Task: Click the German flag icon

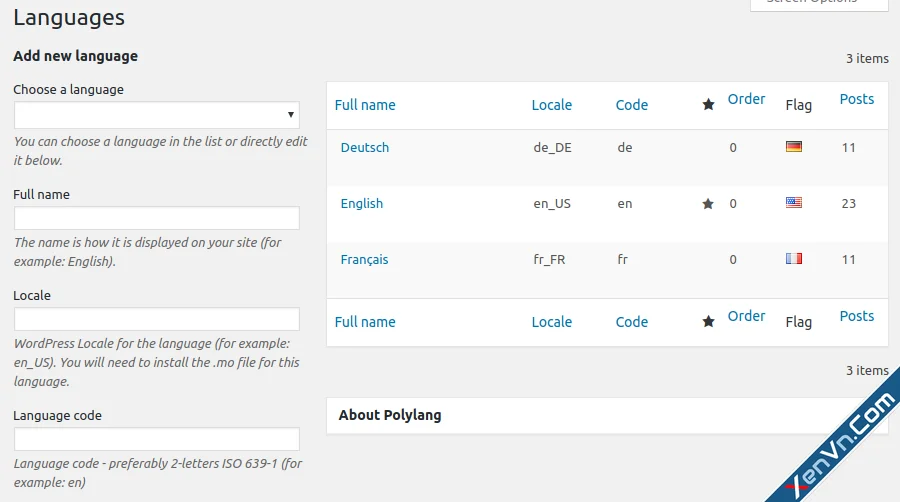Action: pos(794,147)
